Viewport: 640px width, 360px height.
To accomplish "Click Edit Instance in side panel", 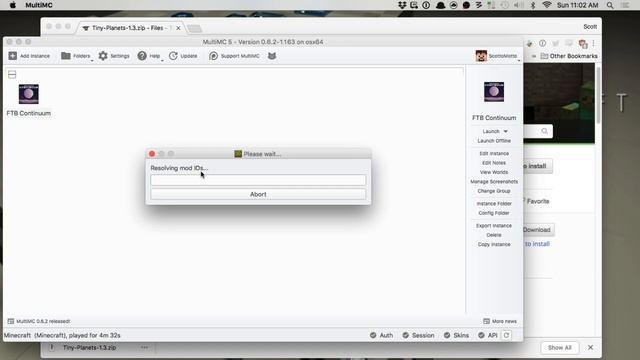I will pos(494,153).
